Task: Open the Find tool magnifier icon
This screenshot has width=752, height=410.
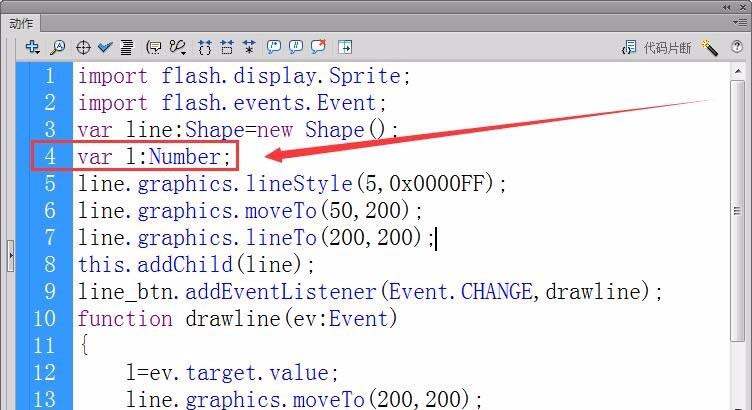Action: (58, 47)
